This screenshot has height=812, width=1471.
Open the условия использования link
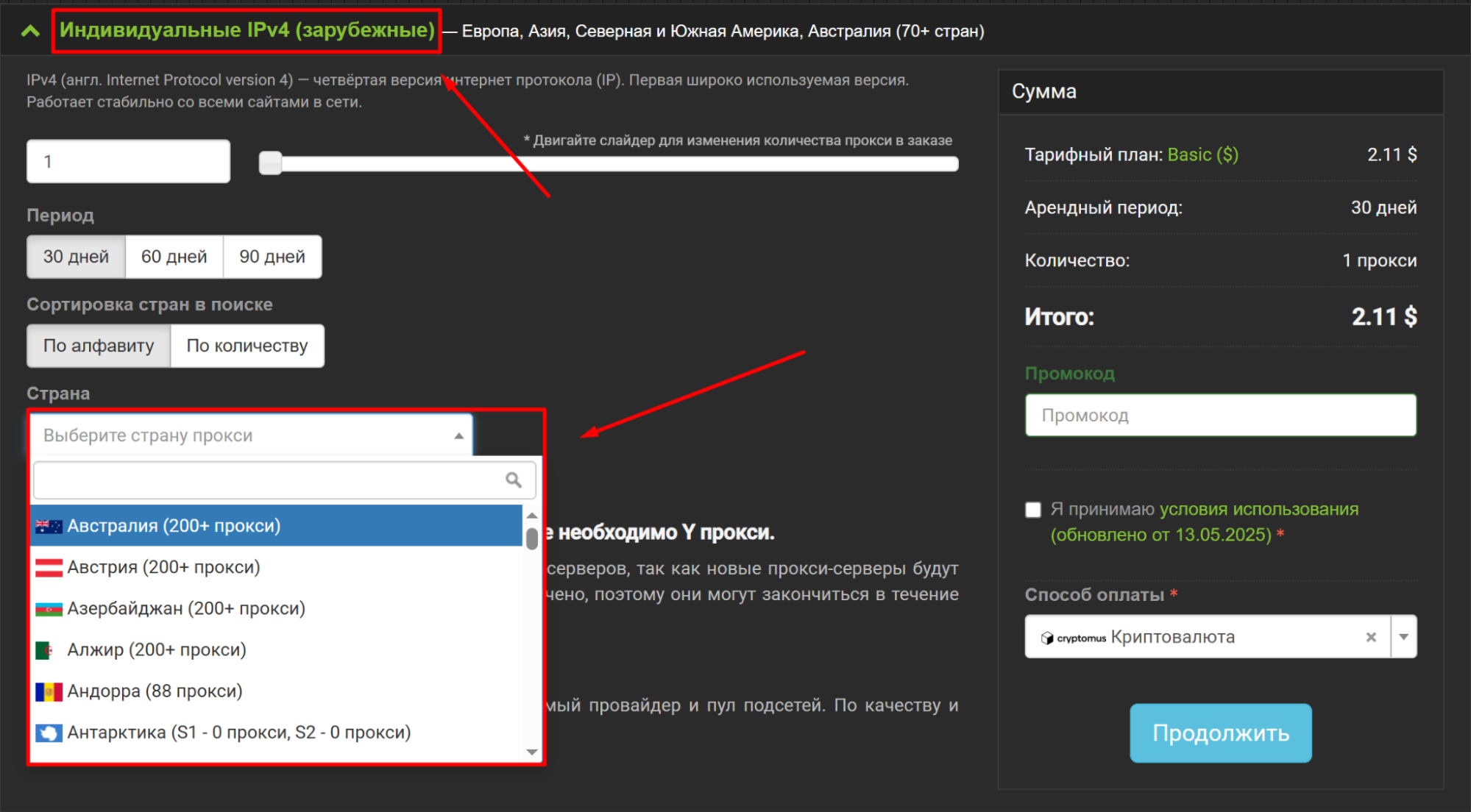coord(1258,509)
